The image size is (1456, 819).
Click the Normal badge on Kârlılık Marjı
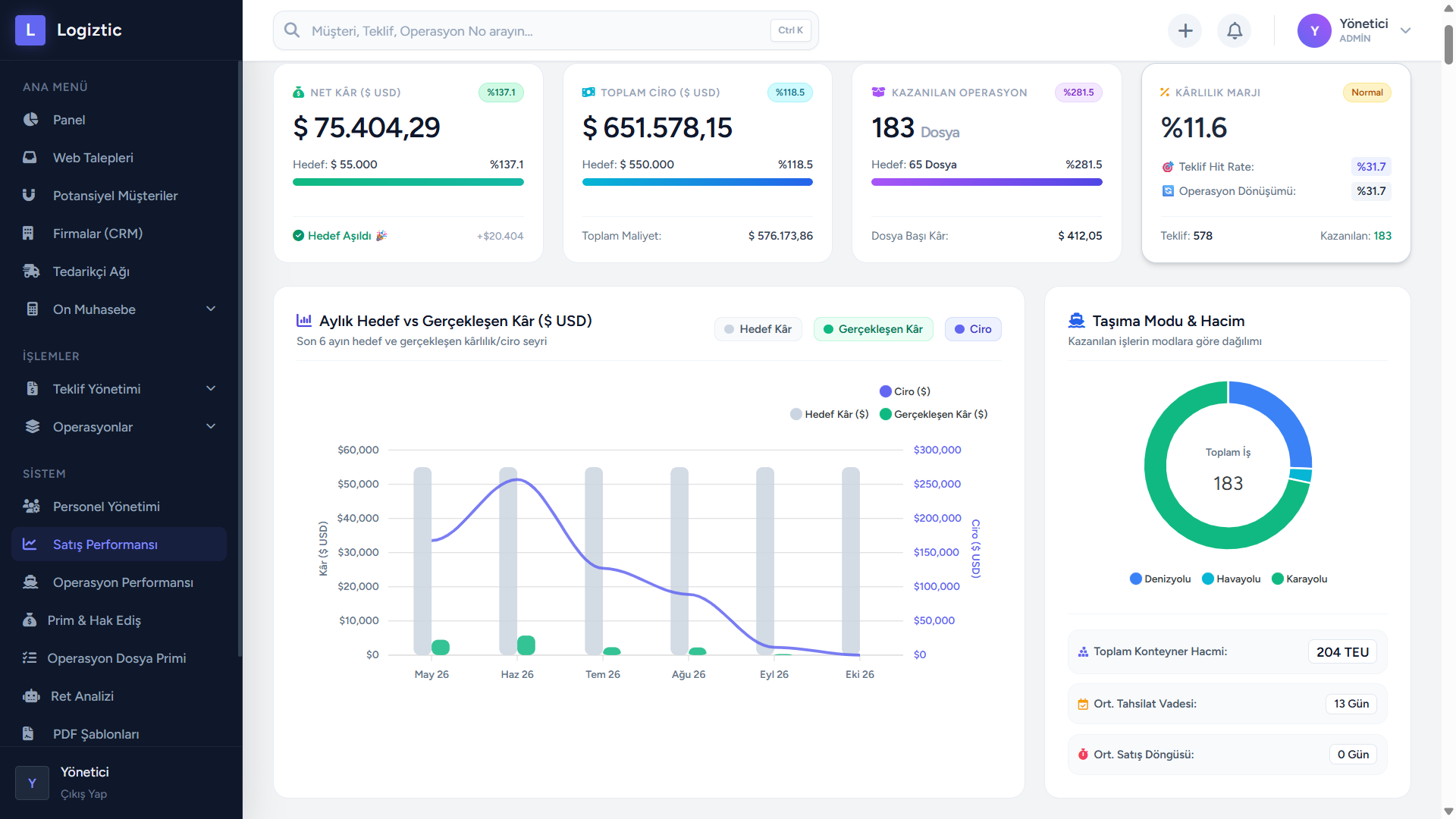1367,93
